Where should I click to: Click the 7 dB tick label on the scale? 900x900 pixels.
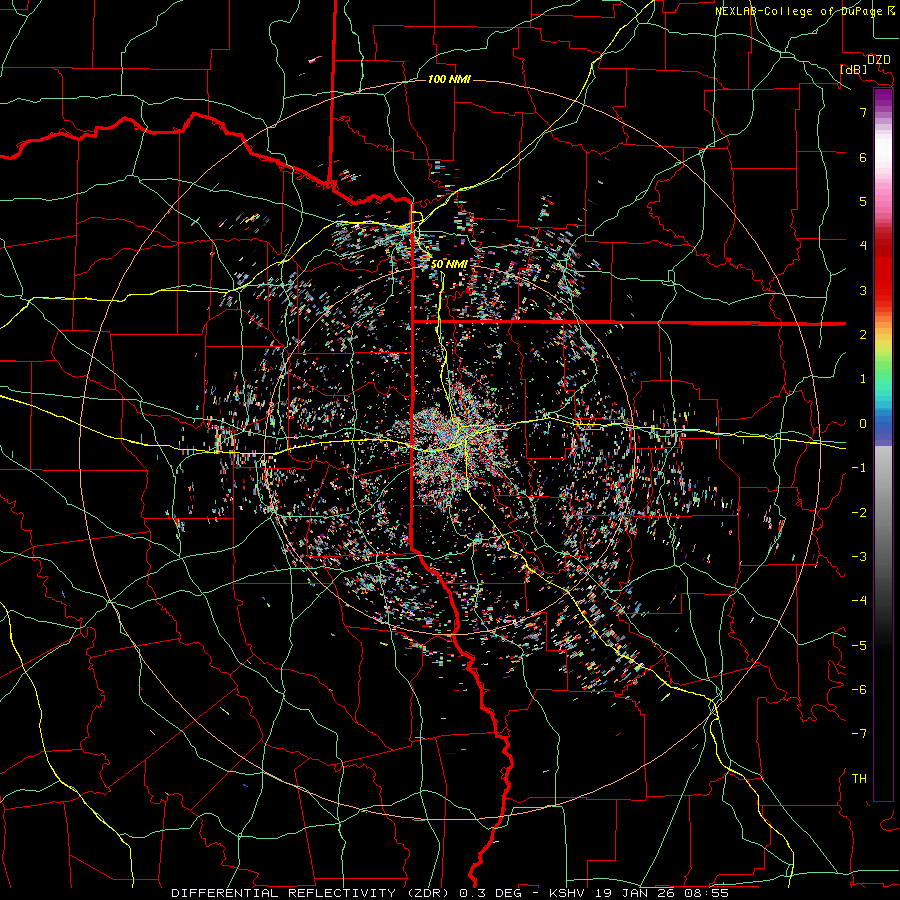pos(863,112)
